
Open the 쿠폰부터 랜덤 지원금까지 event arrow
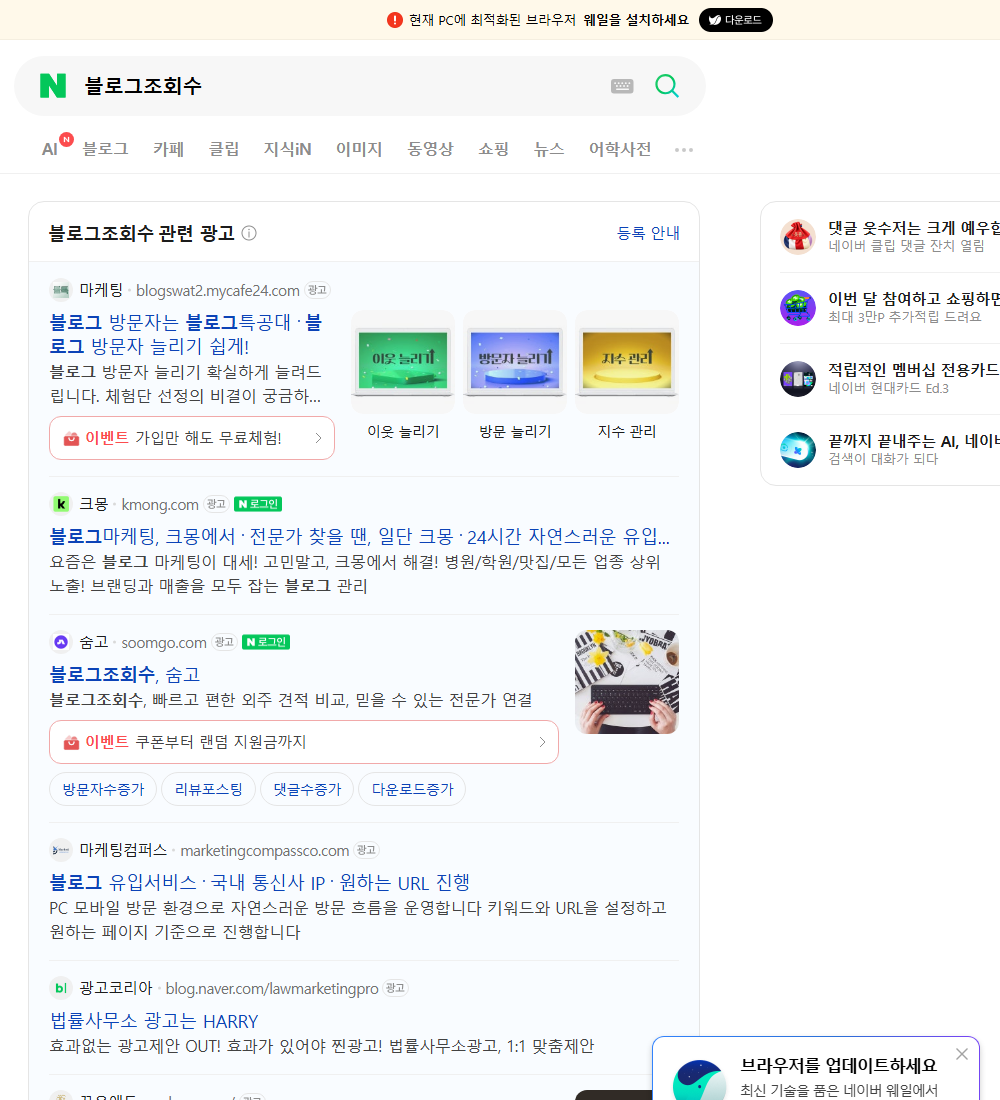[x=542, y=742]
